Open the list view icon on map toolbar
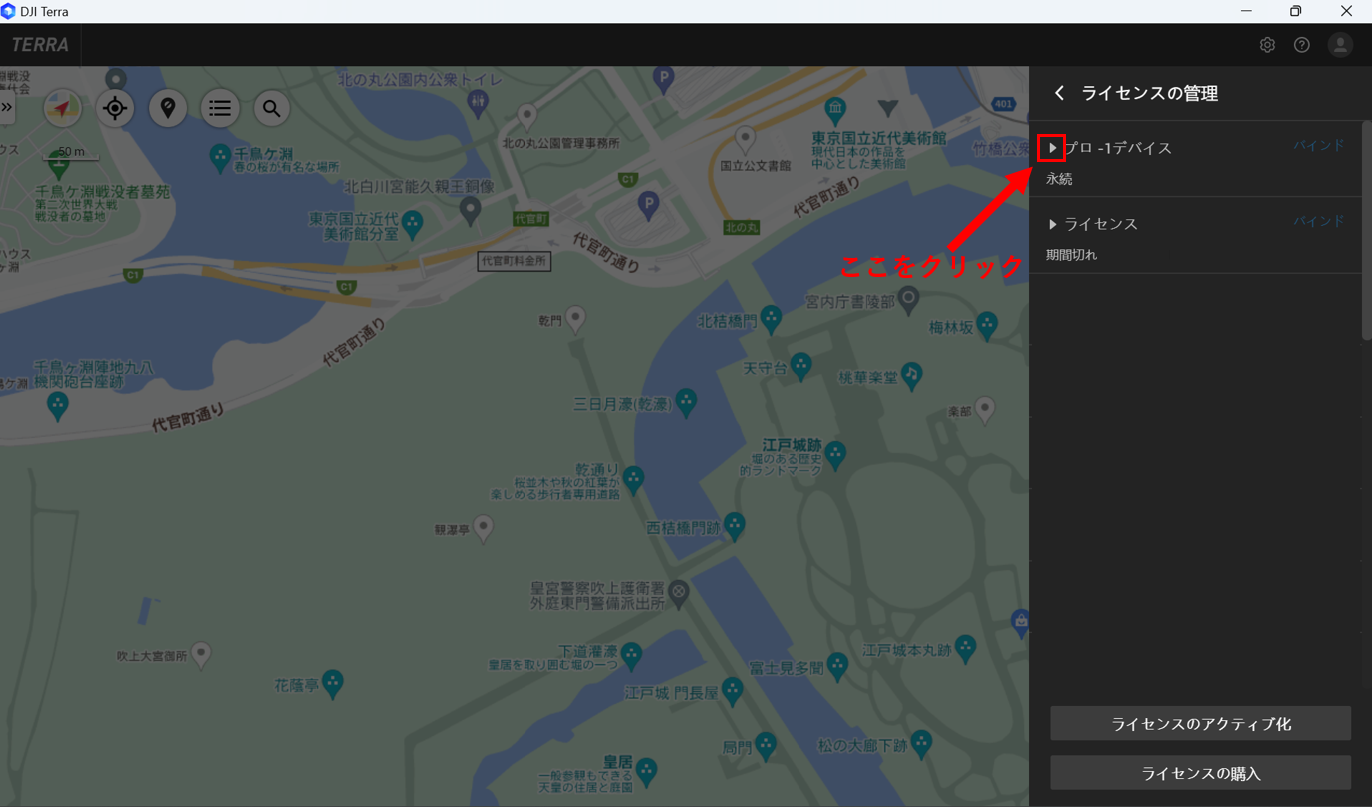This screenshot has height=807, width=1372. click(x=220, y=108)
